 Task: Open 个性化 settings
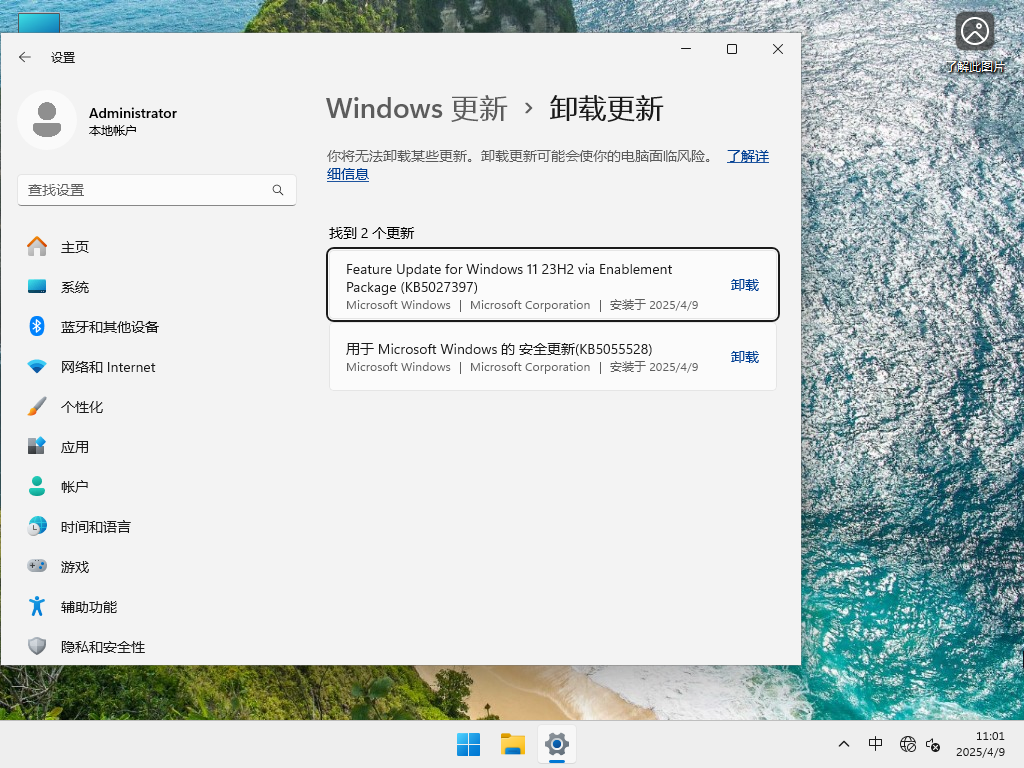pyautogui.click(x=84, y=407)
